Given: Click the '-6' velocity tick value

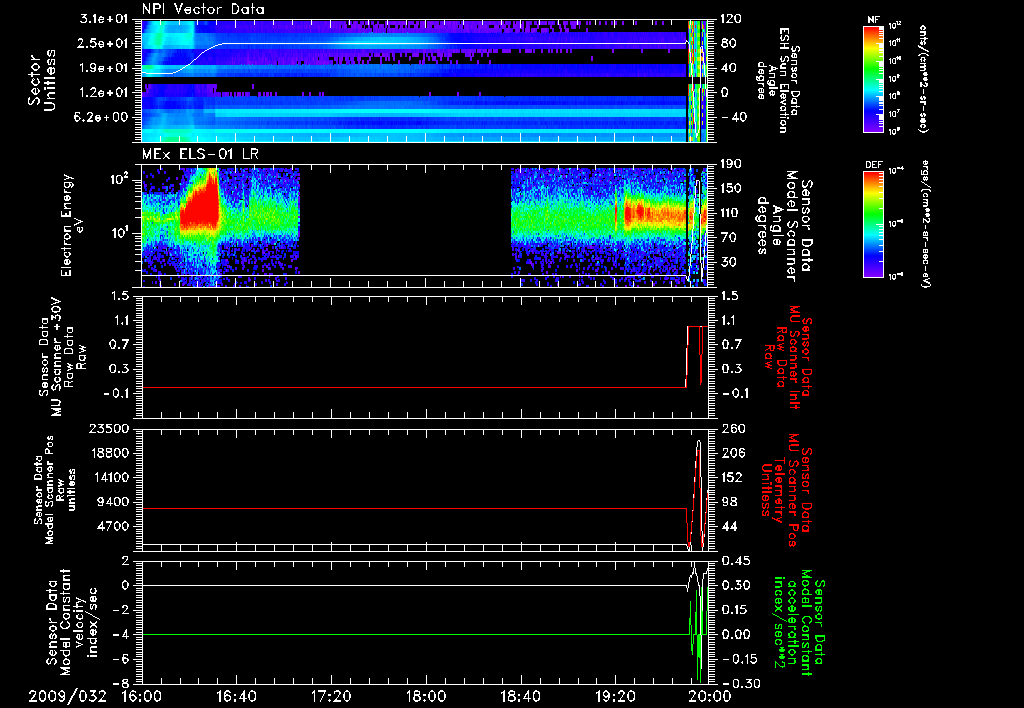Looking at the screenshot, I should (x=121, y=659).
